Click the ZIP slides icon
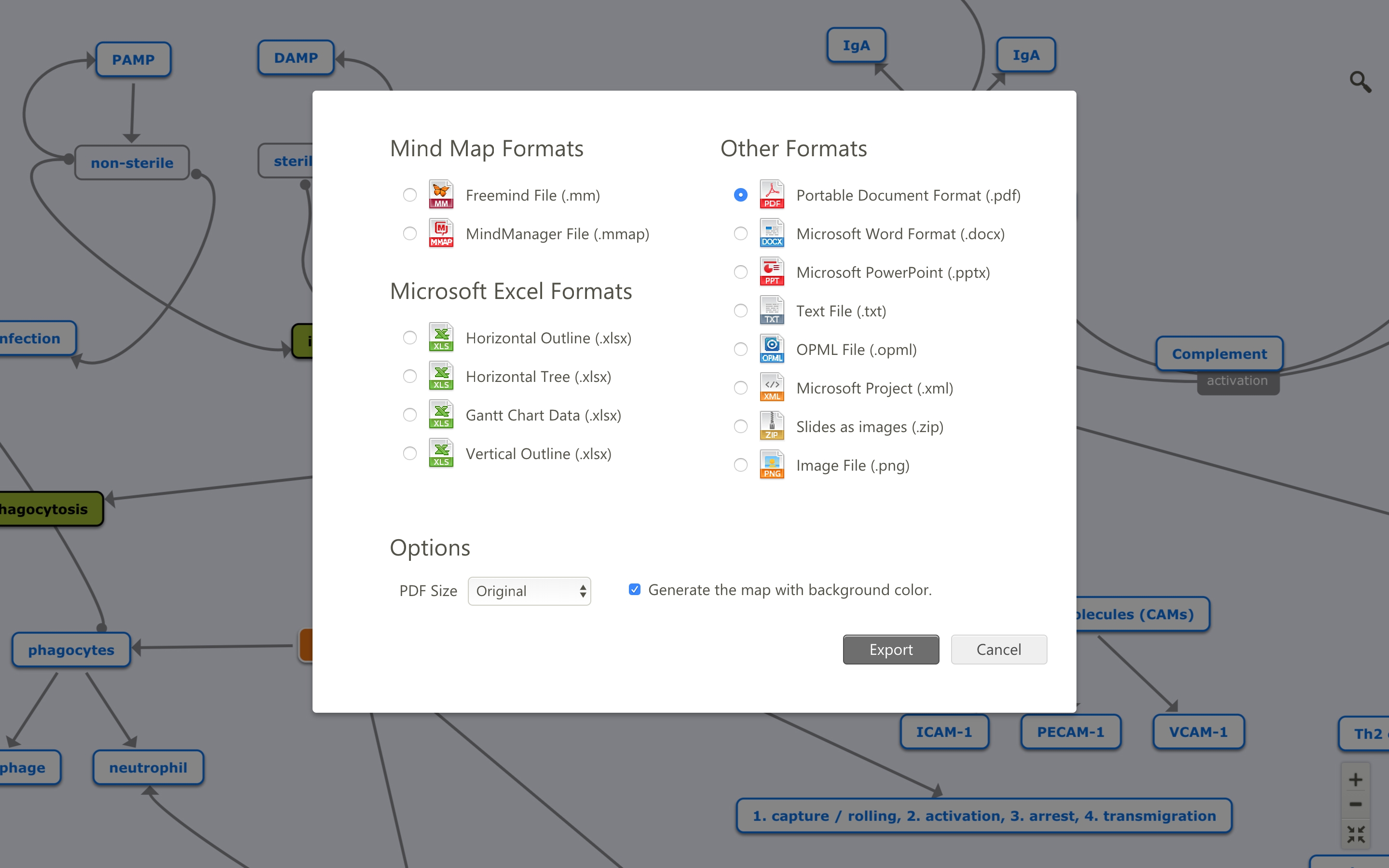Viewport: 1389px width, 868px height. (771, 426)
